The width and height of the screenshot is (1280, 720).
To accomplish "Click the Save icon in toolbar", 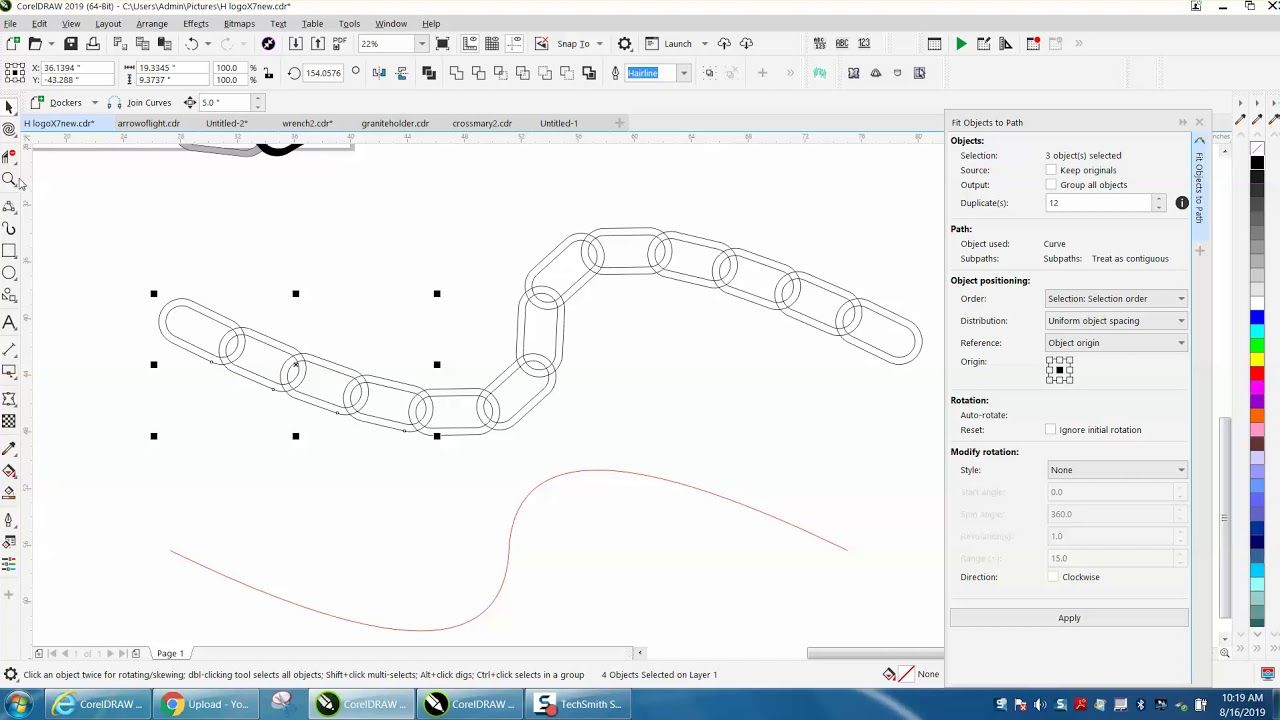I will click(71, 44).
